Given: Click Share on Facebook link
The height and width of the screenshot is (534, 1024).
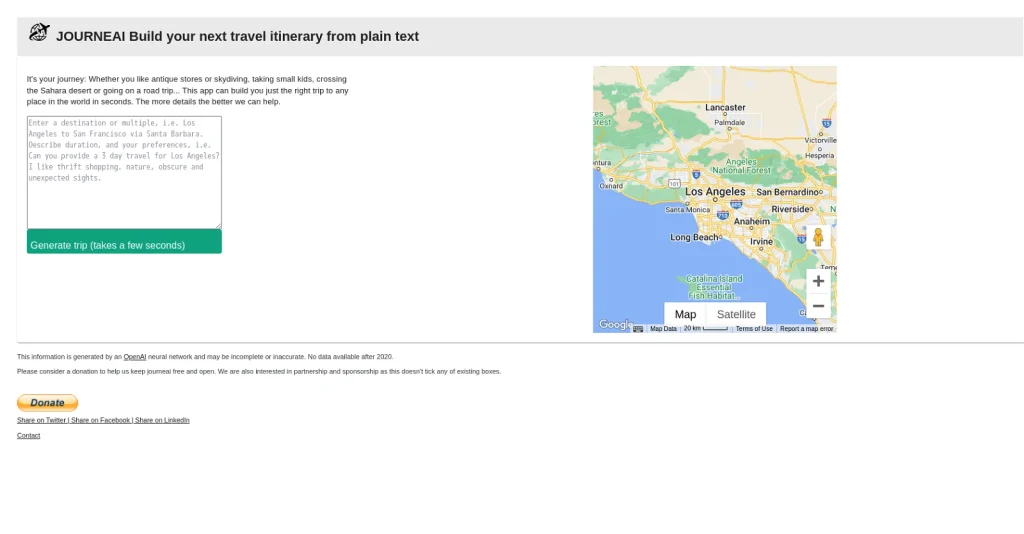Looking at the screenshot, I should pyautogui.click(x=101, y=420).
